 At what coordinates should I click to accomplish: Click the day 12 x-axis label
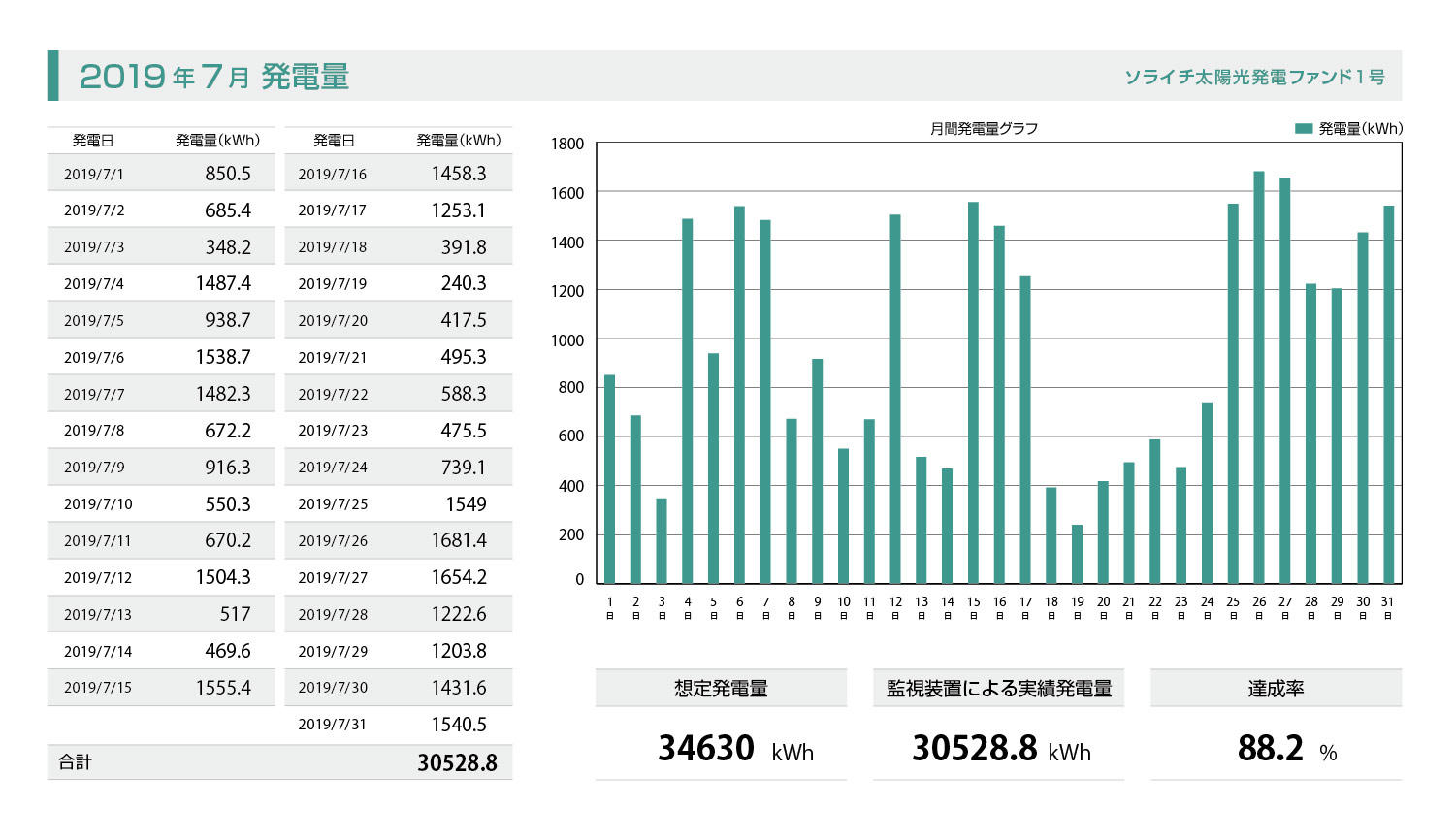pos(895,607)
